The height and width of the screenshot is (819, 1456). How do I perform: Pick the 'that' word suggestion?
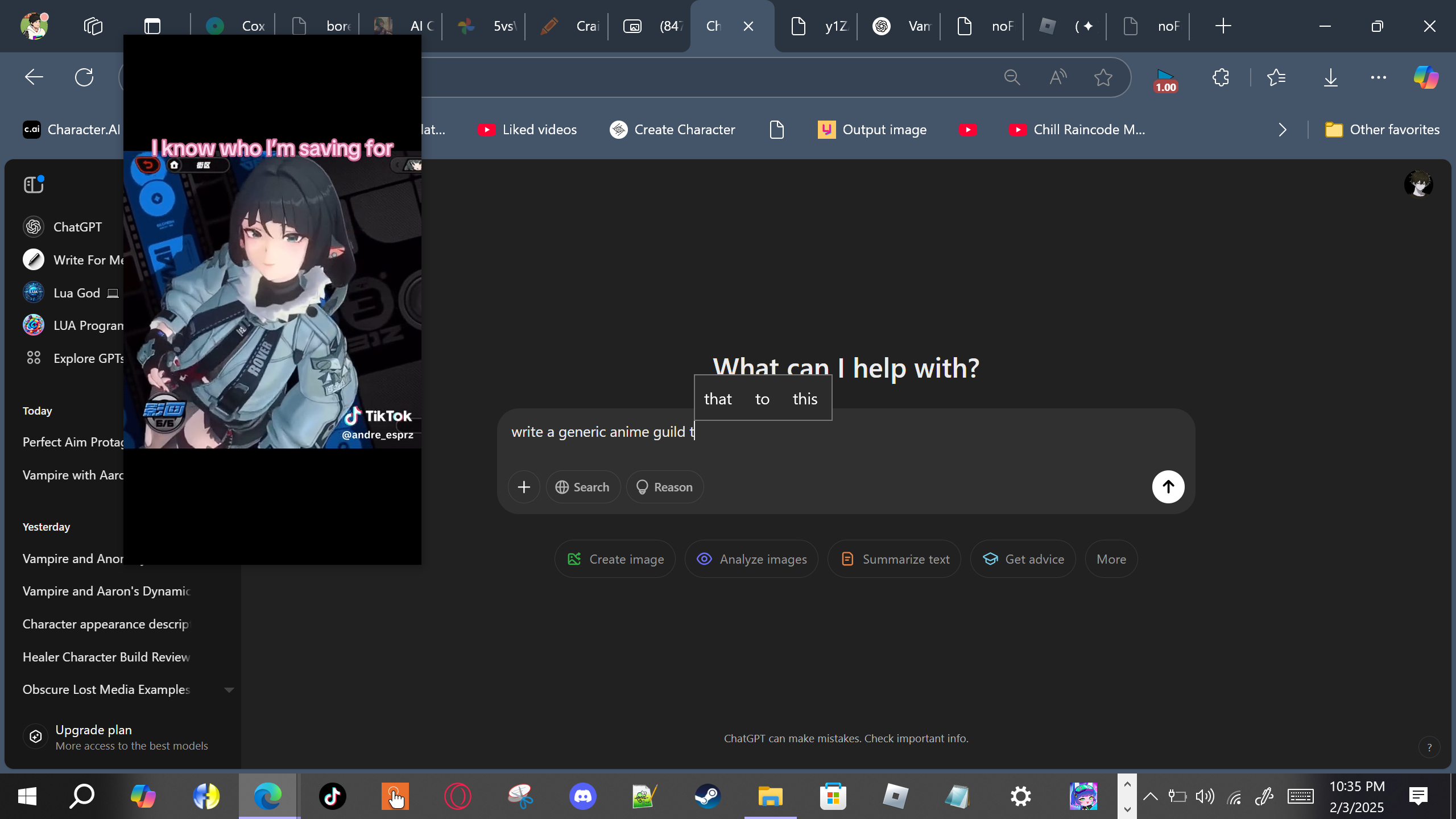pos(718,399)
